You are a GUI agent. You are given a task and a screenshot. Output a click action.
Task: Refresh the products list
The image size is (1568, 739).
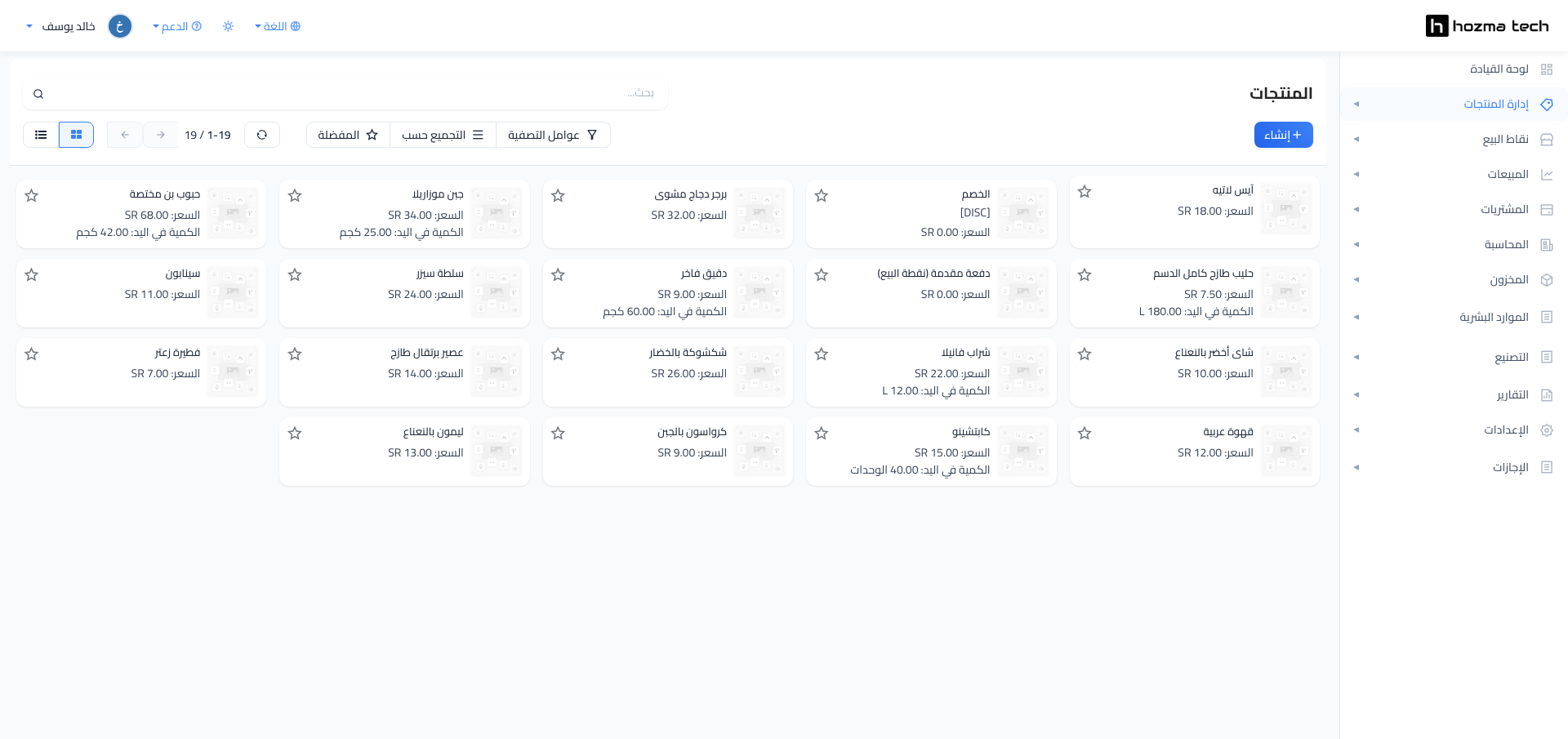tap(262, 135)
